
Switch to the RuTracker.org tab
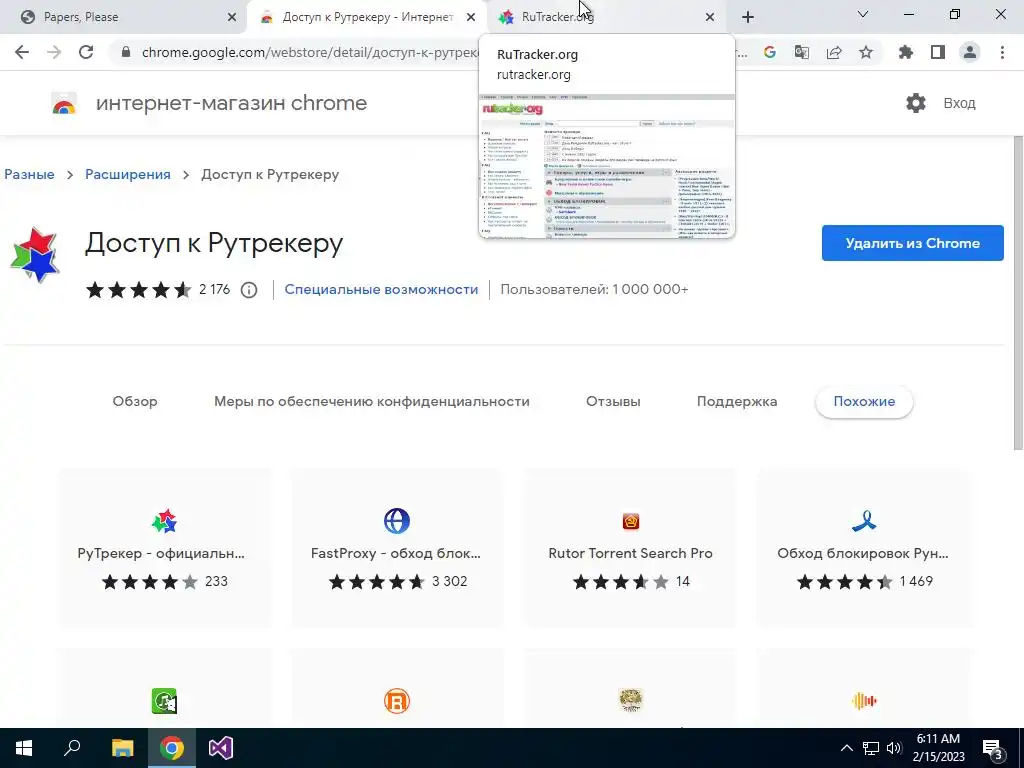pos(604,18)
